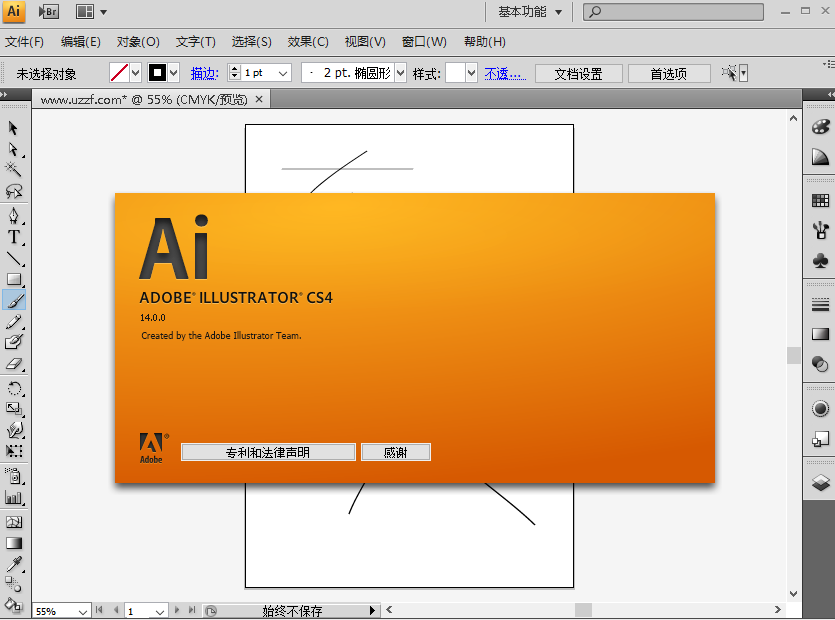
Task: Select the Scale tool
Action: click(13, 409)
